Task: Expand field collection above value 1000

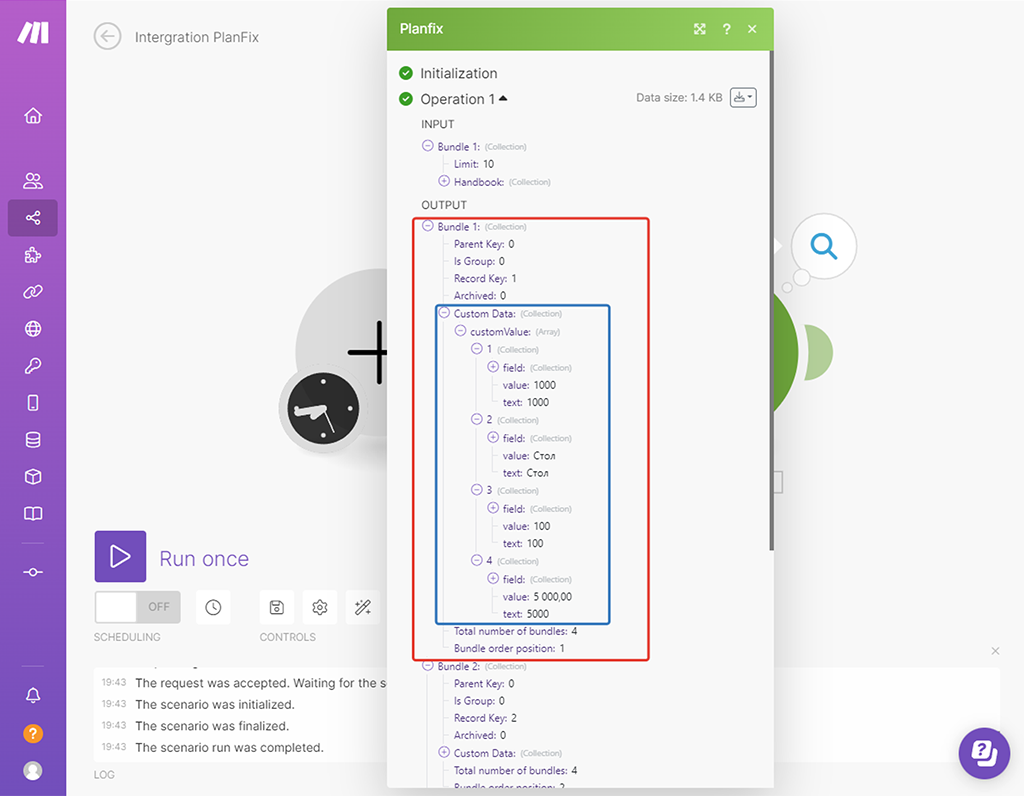Action: click(493, 367)
